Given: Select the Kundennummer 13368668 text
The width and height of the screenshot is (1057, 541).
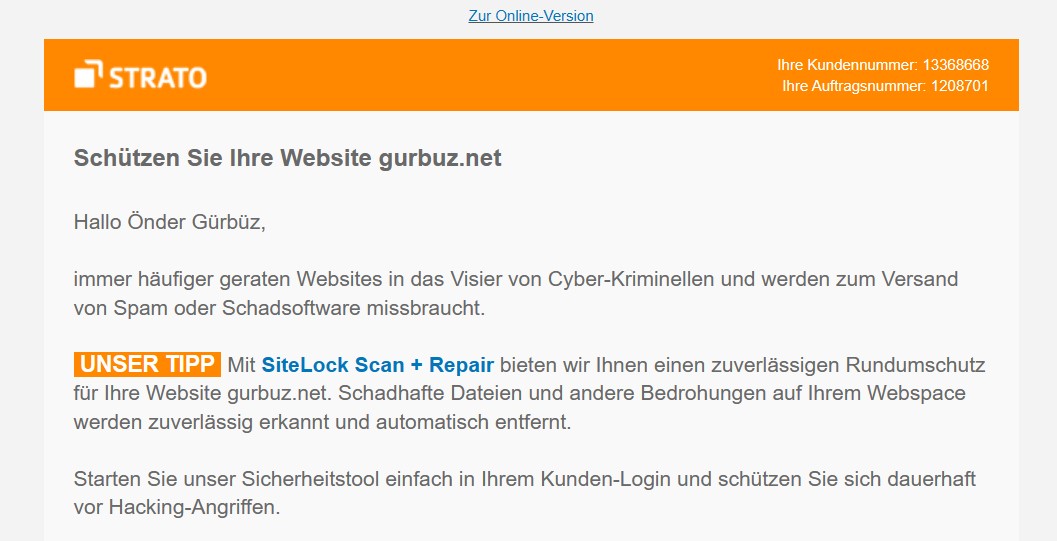Looking at the screenshot, I should click(882, 65).
